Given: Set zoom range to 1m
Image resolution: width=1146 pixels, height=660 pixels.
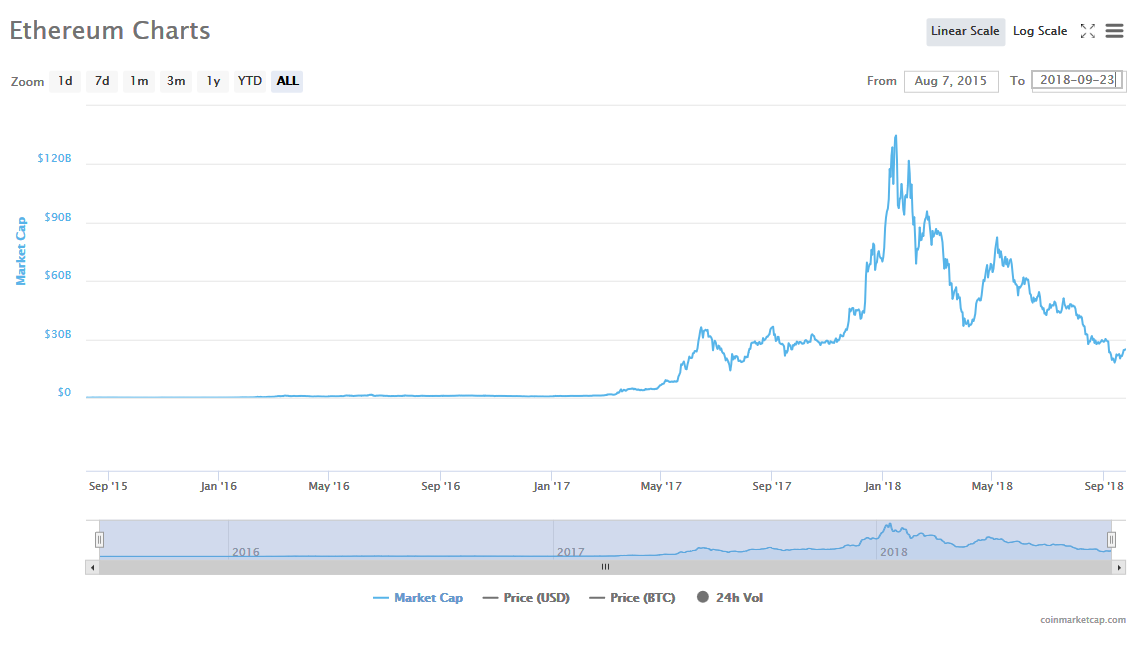Looking at the screenshot, I should coord(139,81).
